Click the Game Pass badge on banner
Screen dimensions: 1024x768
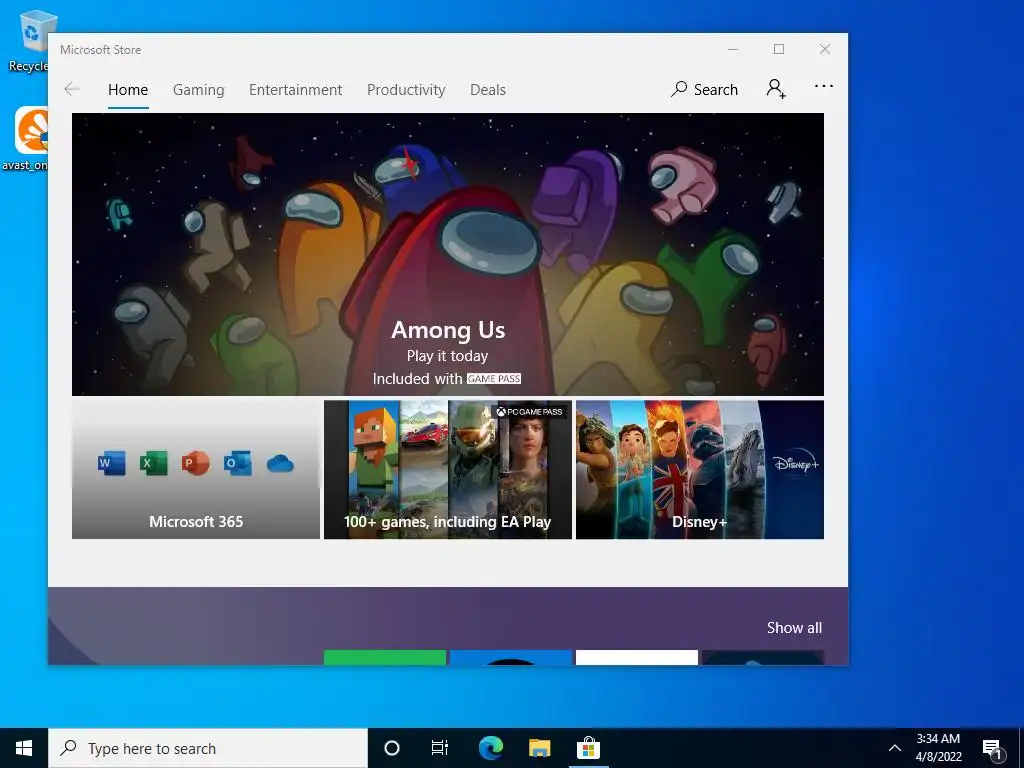pos(494,379)
